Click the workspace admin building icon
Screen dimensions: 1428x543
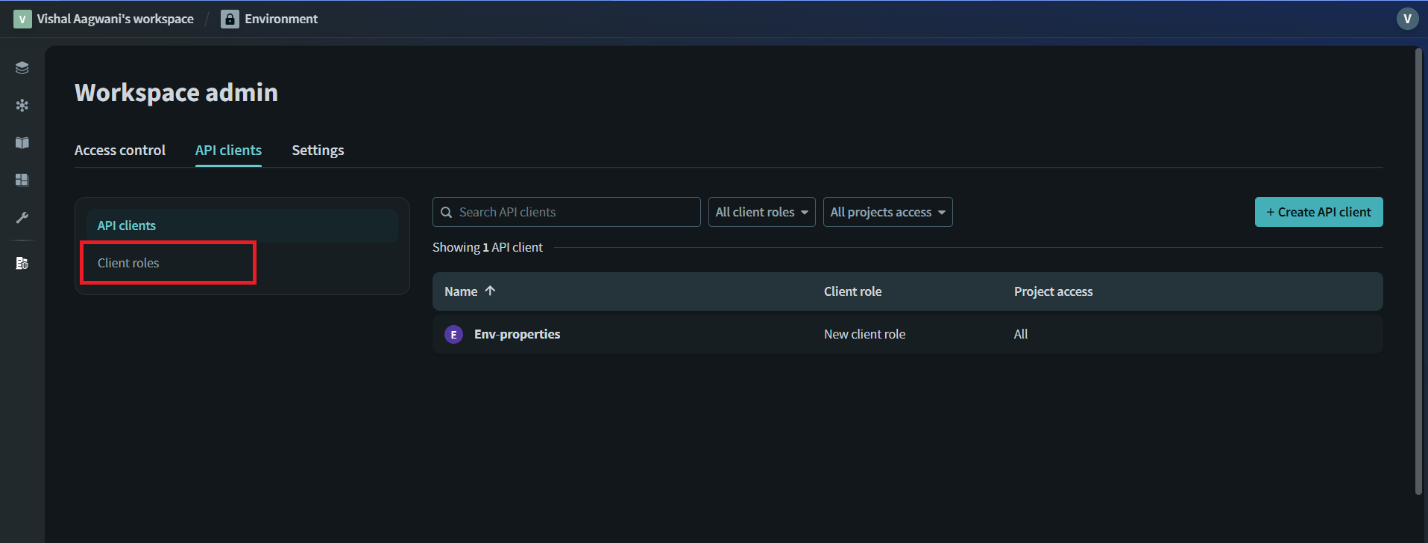pyautogui.click(x=22, y=264)
